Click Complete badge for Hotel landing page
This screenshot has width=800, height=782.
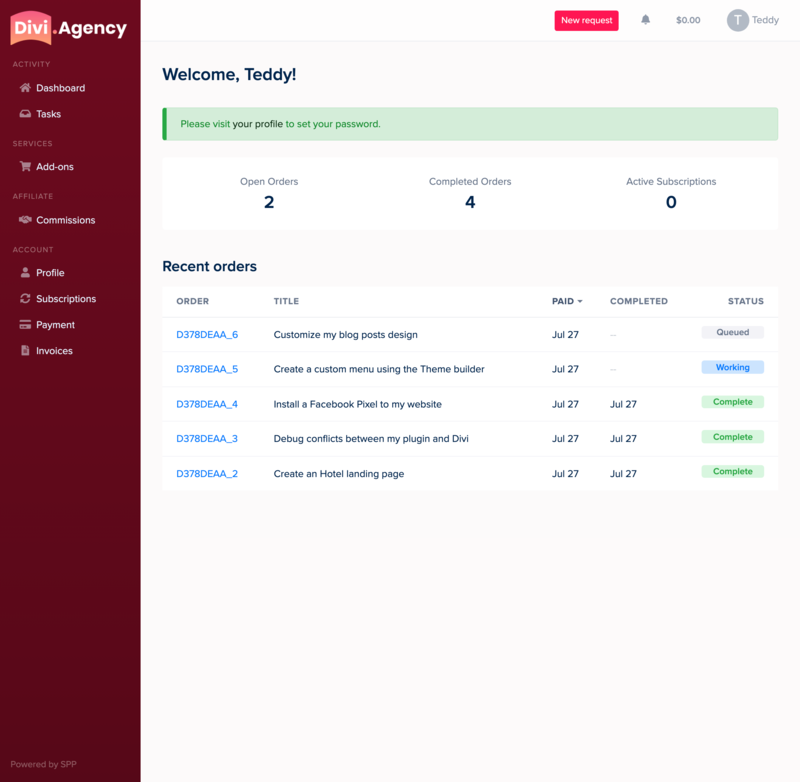pos(732,471)
